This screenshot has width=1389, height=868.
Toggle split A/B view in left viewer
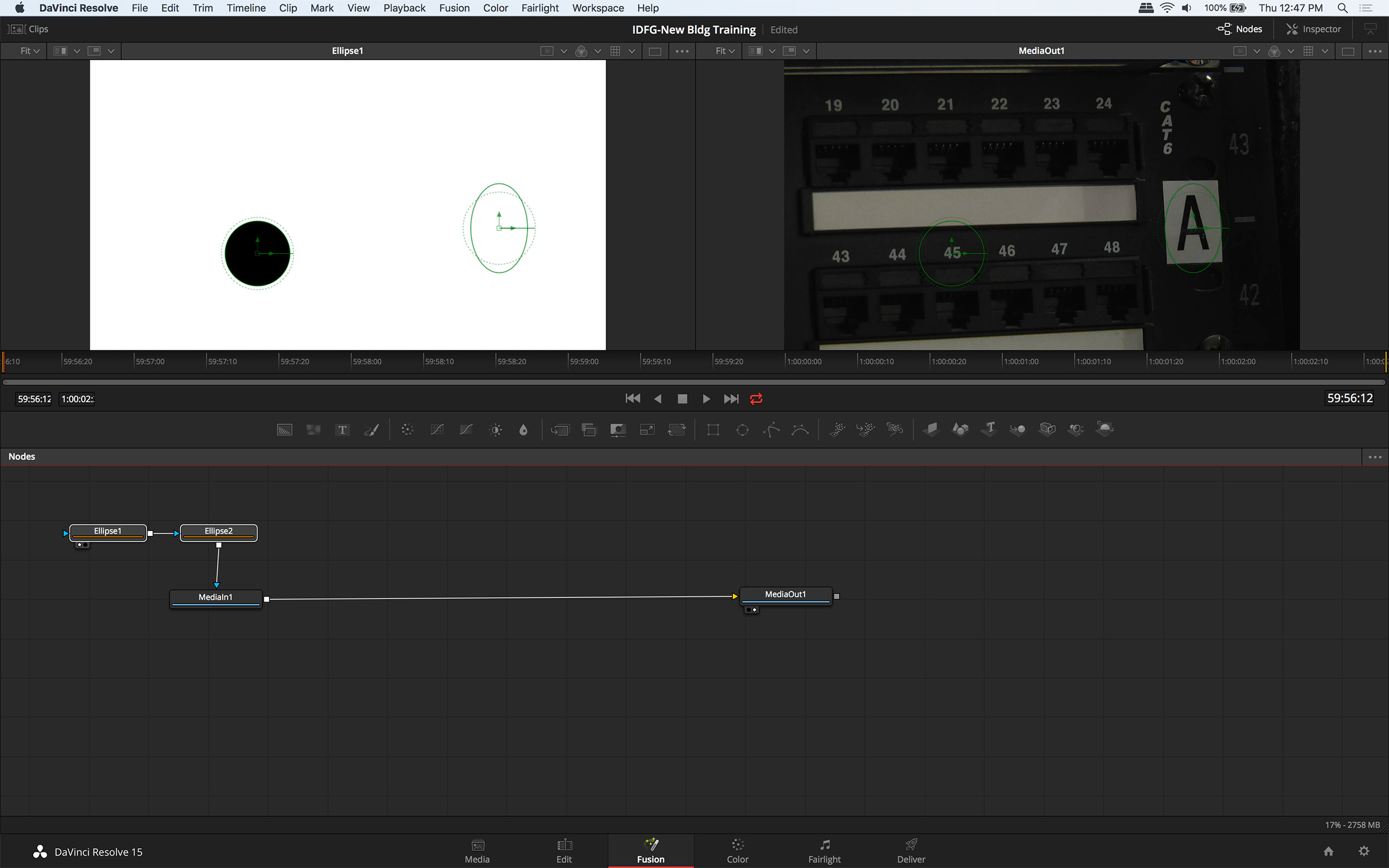pos(61,51)
